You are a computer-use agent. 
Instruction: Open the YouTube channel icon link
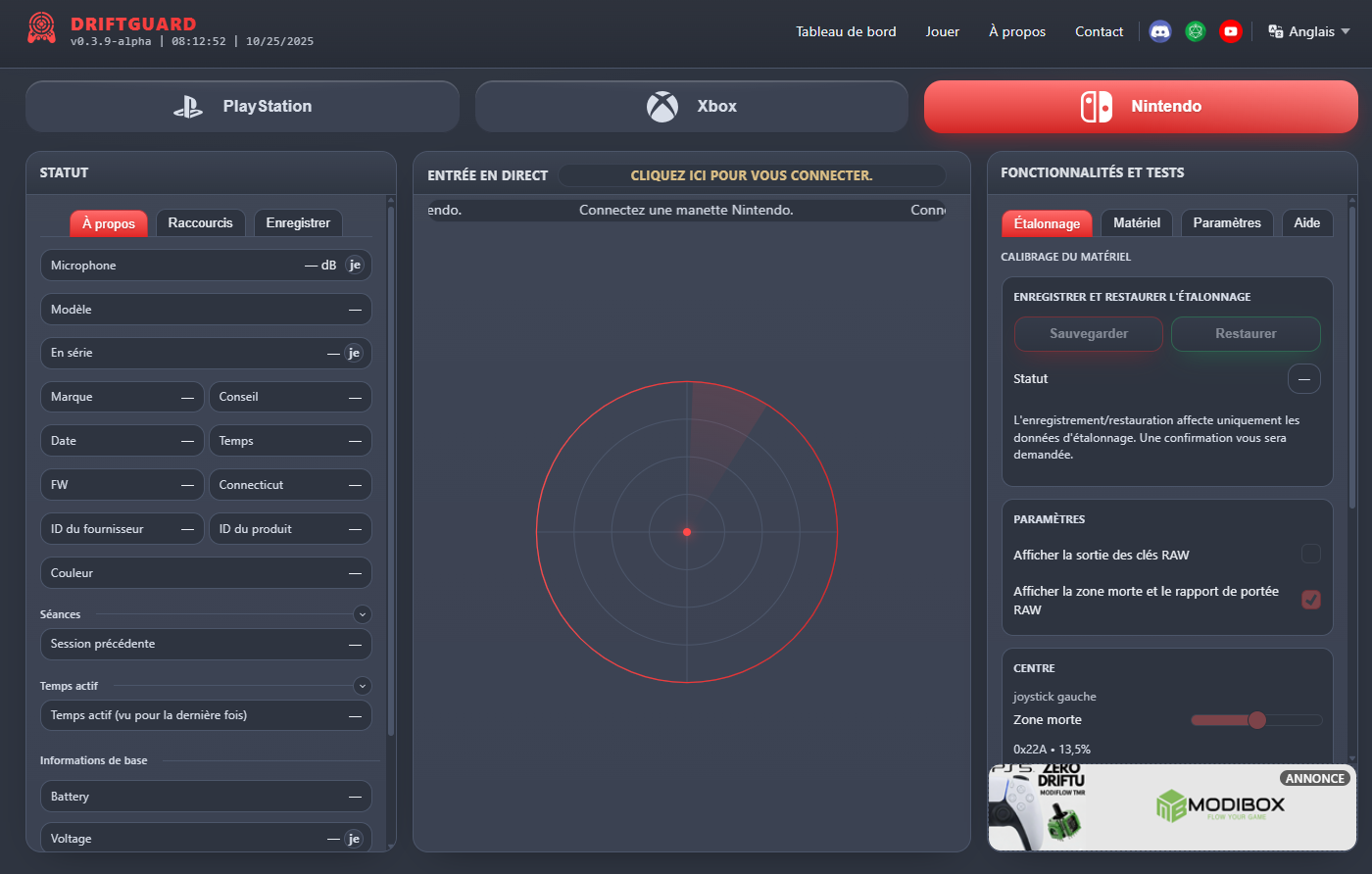[x=1230, y=31]
